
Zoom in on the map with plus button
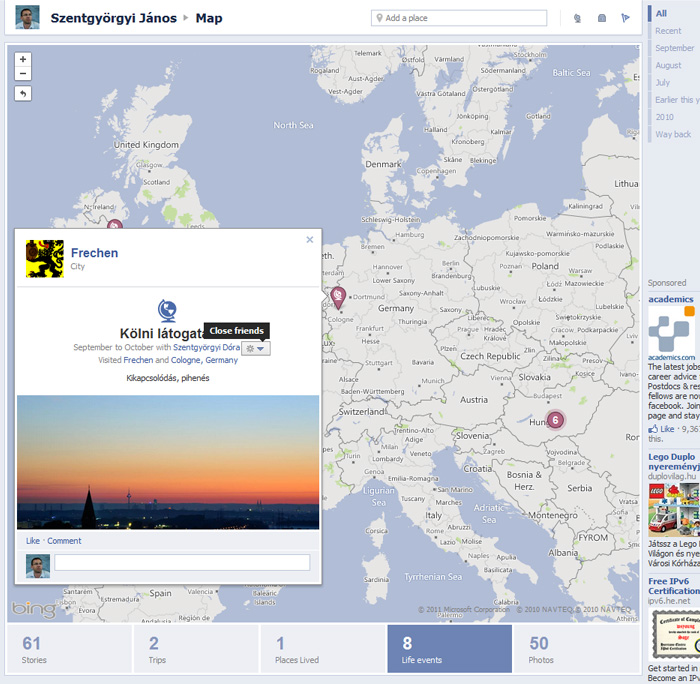[x=23, y=59]
